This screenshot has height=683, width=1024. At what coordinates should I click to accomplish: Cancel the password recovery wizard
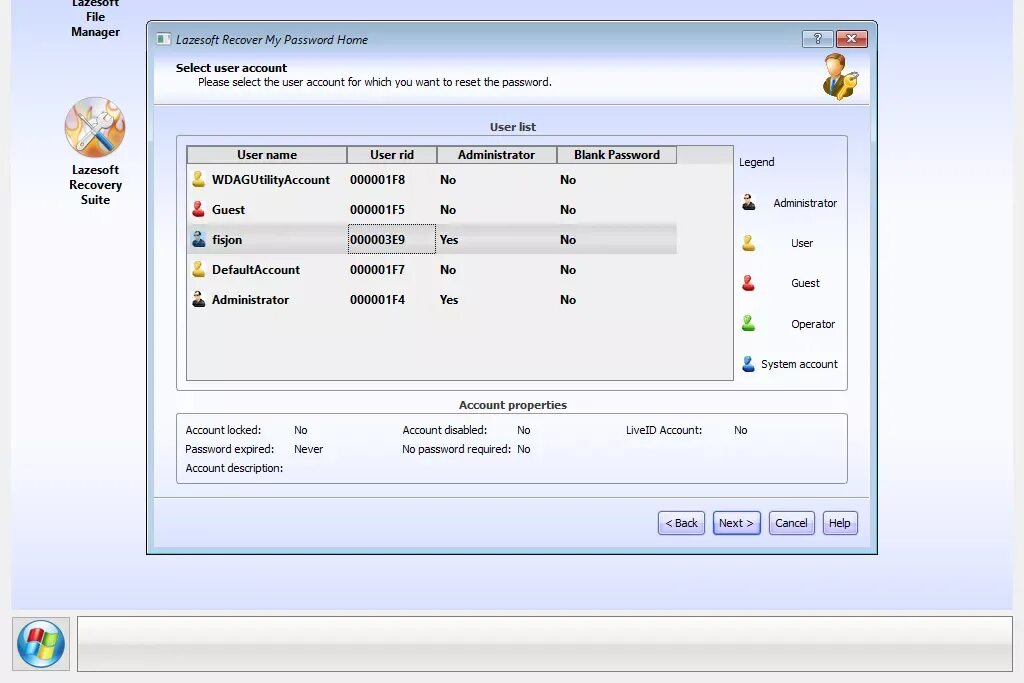(x=792, y=523)
